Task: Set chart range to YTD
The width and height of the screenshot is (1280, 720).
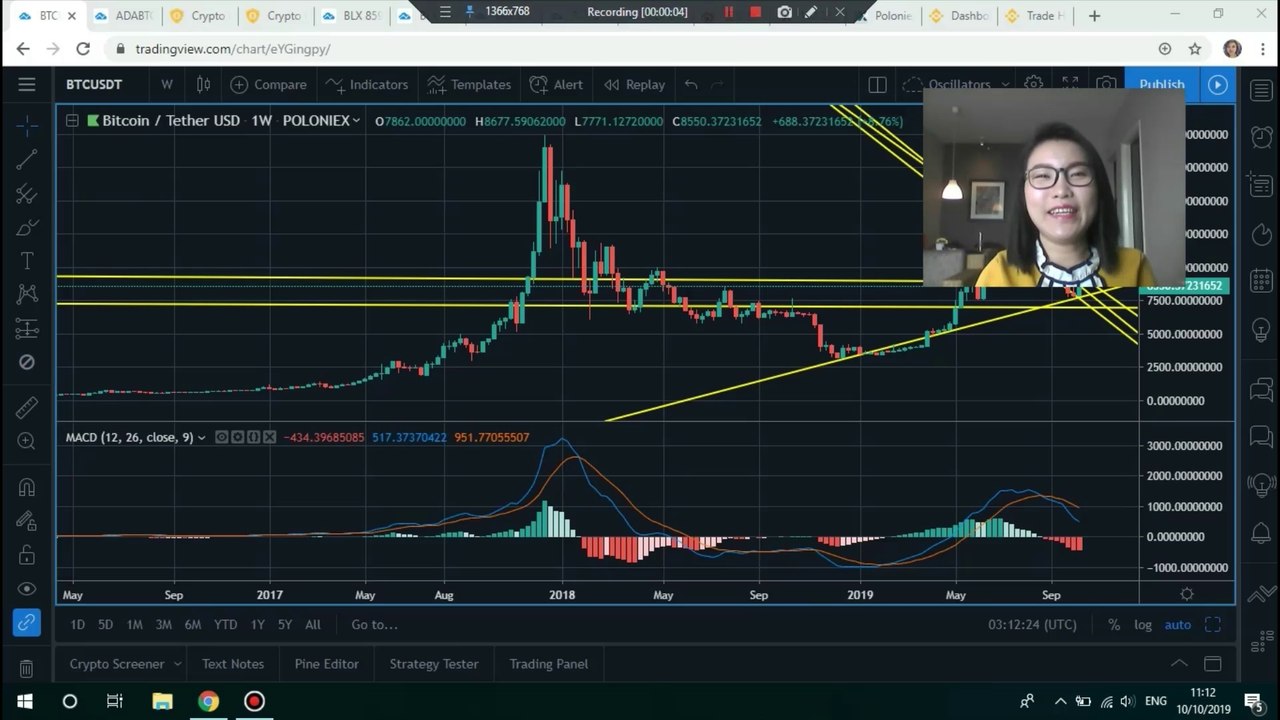Action: coord(226,625)
